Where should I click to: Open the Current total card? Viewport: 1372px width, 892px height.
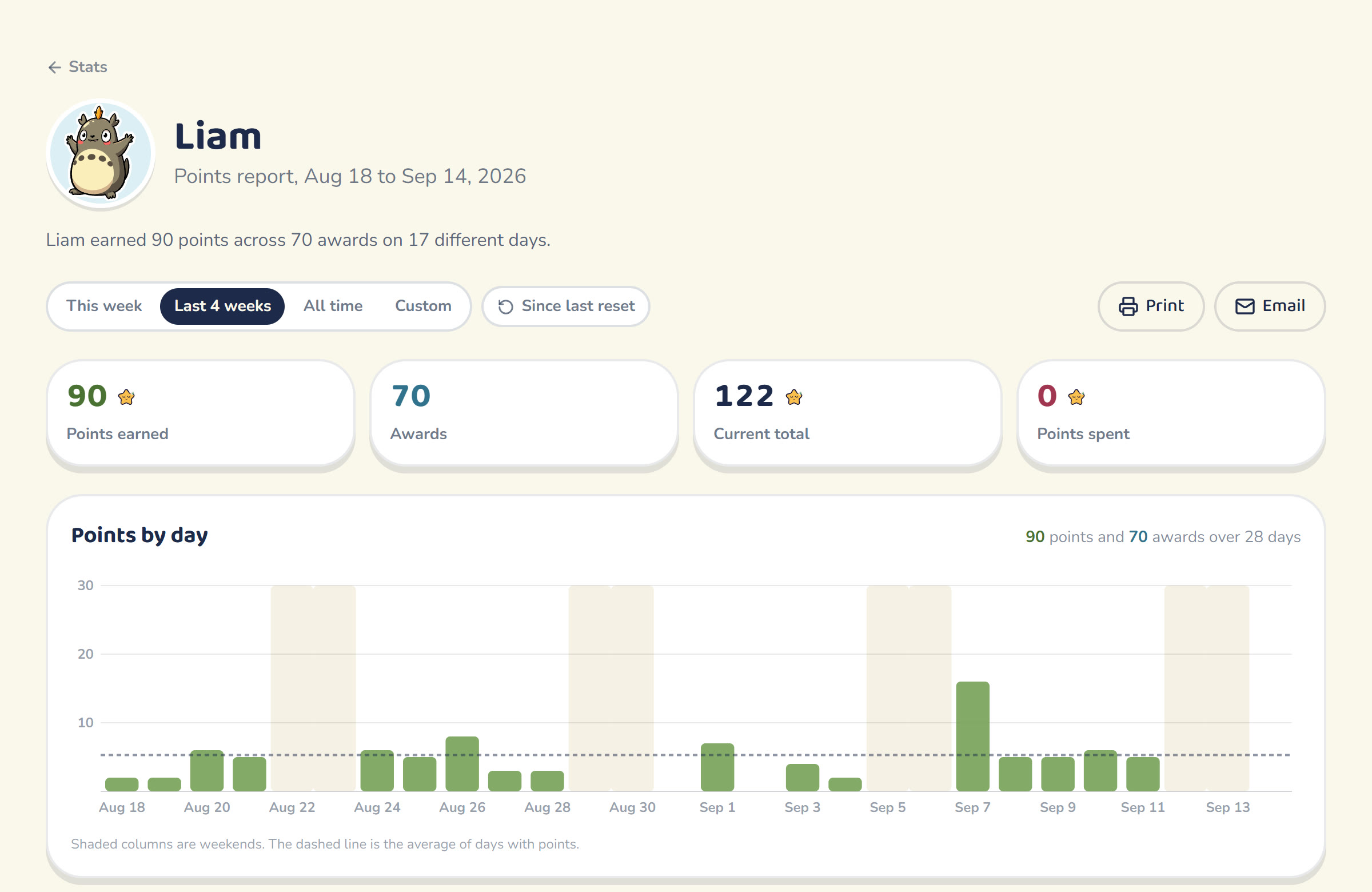tap(847, 413)
